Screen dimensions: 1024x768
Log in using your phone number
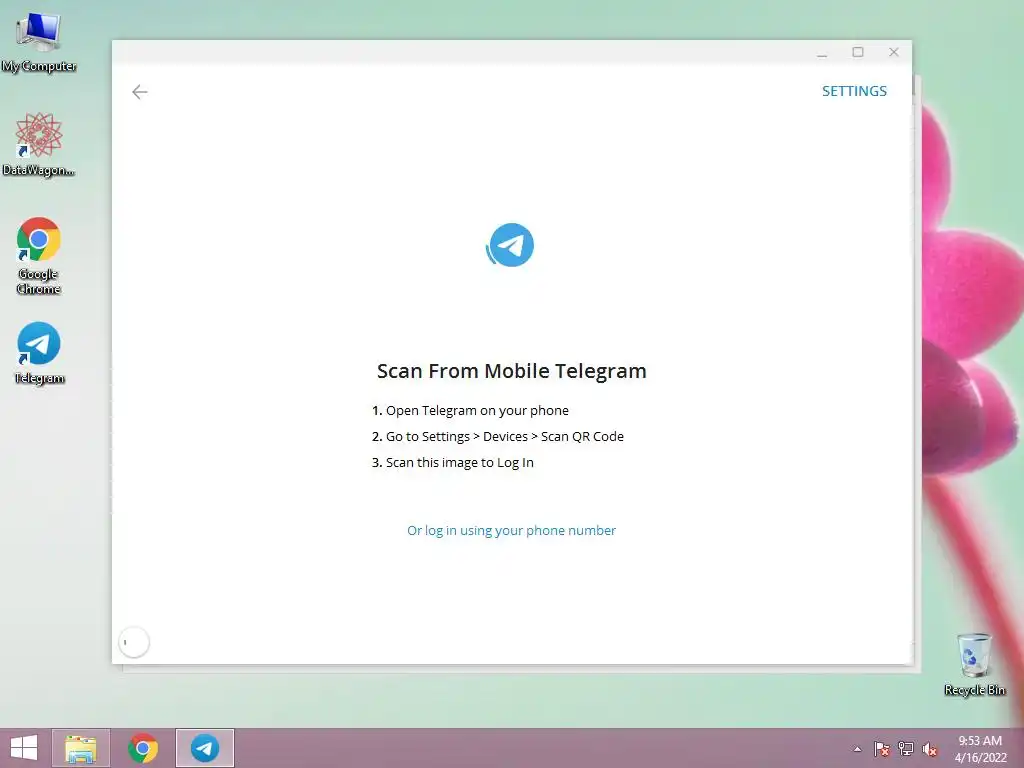click(511, 530)
